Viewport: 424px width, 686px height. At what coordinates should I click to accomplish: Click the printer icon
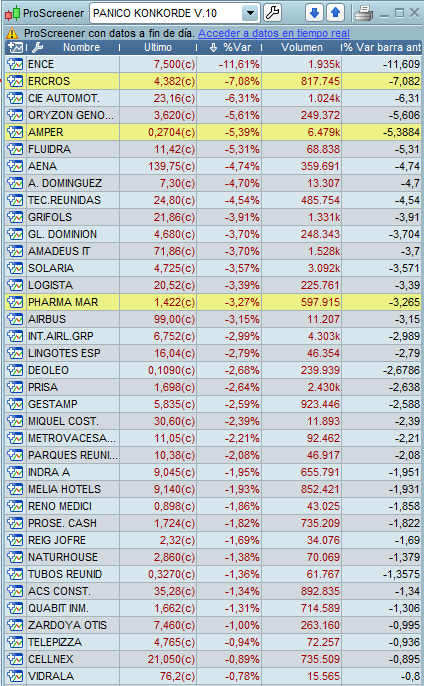coord(364,13)
